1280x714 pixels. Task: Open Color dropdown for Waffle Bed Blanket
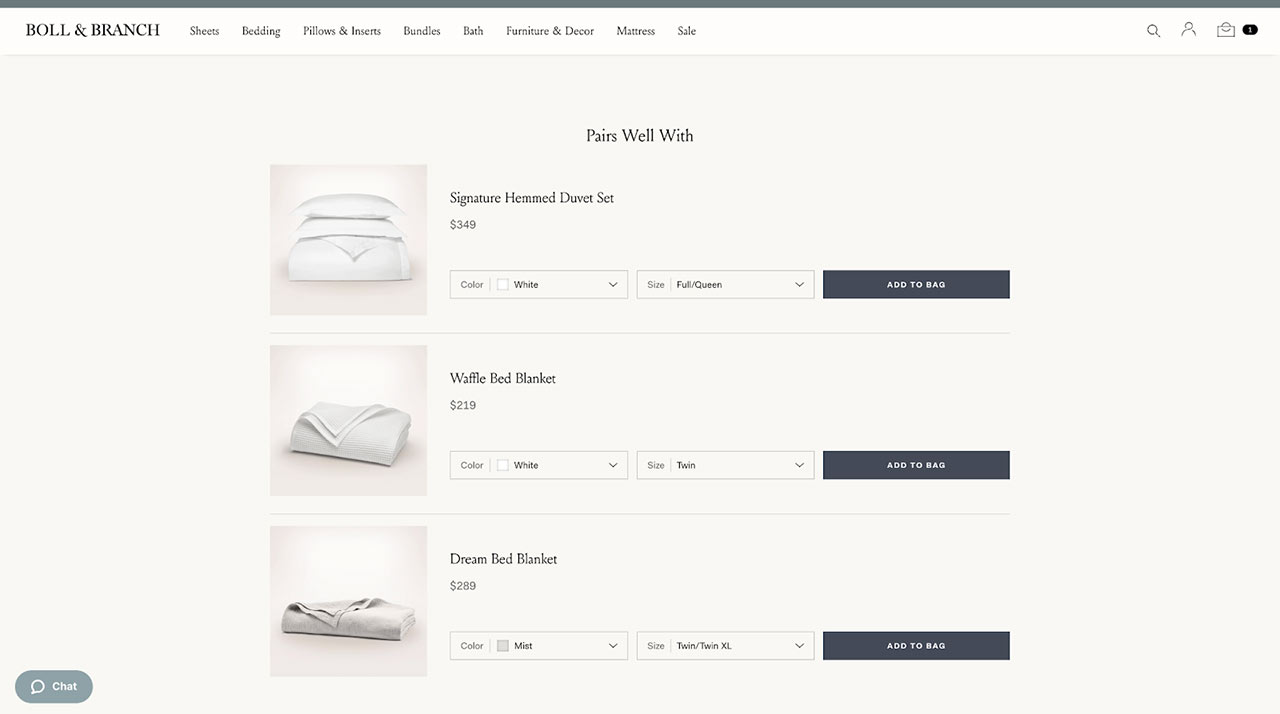(539, 465)
